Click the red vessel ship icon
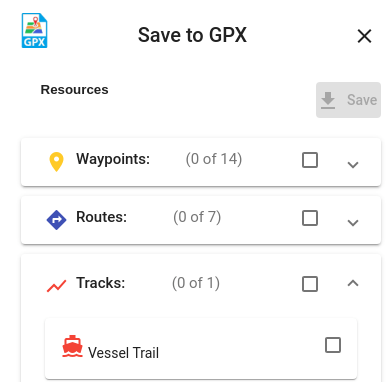The height and width of the screenshot is (382, 392). (x=72, y=346)
